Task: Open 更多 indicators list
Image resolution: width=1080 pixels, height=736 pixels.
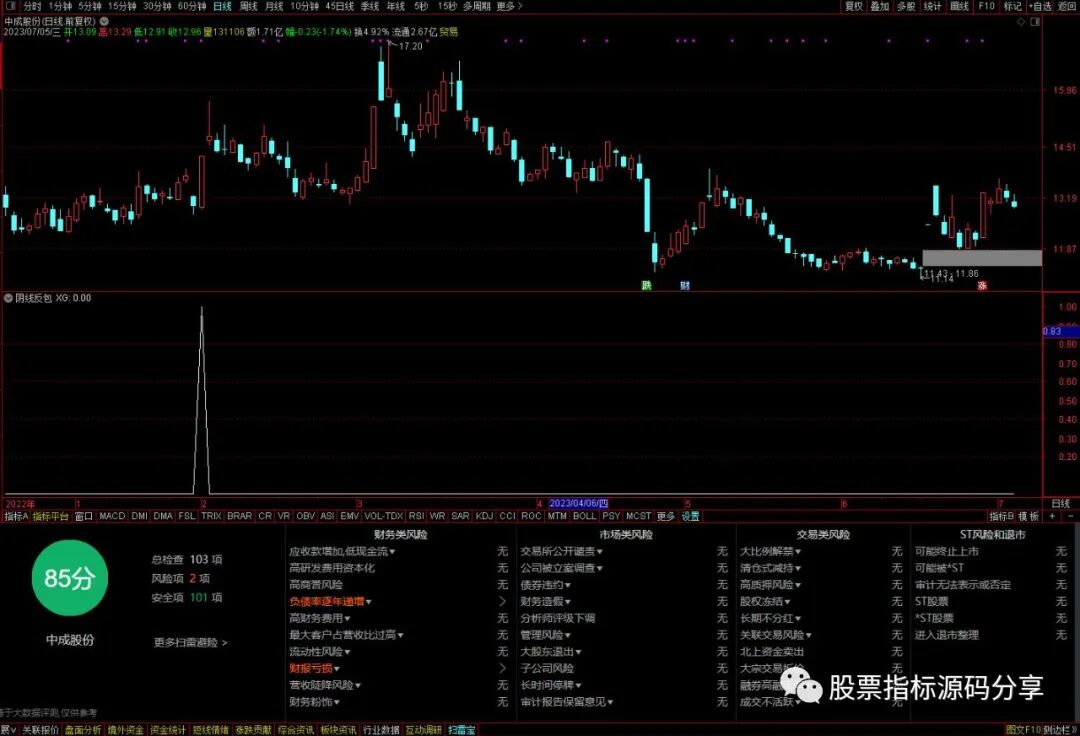Action: (665, 516)
